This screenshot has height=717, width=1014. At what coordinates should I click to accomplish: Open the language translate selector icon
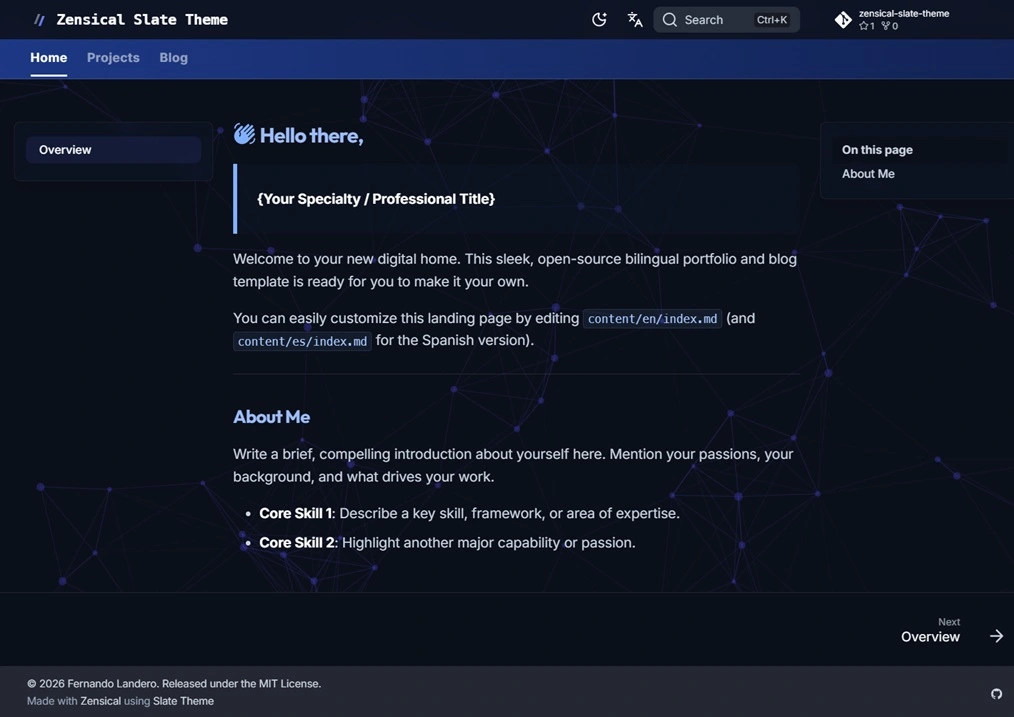click(x=635, y=20)
